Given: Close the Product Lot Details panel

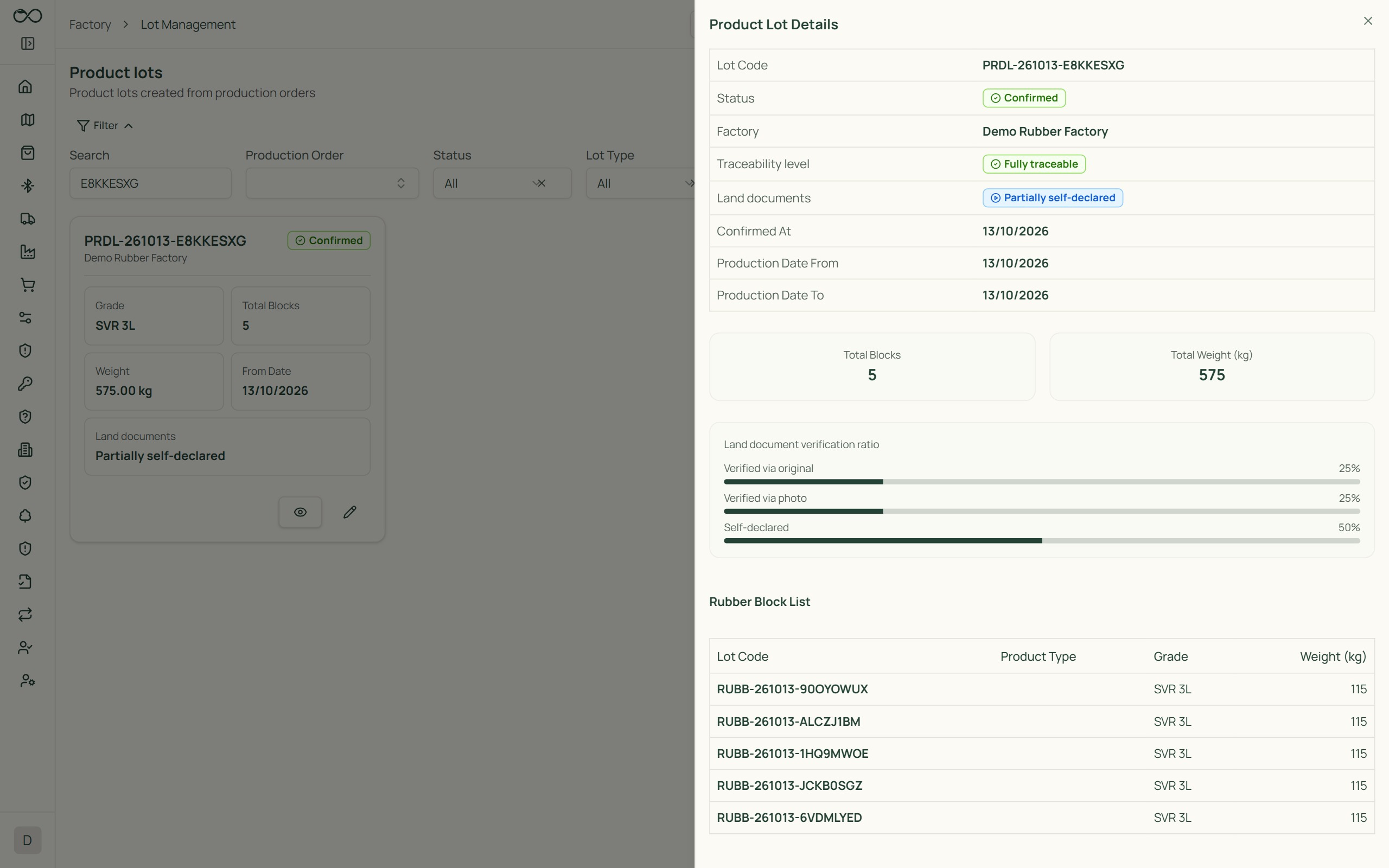Looking at the screenshot, I should 1368,21.
